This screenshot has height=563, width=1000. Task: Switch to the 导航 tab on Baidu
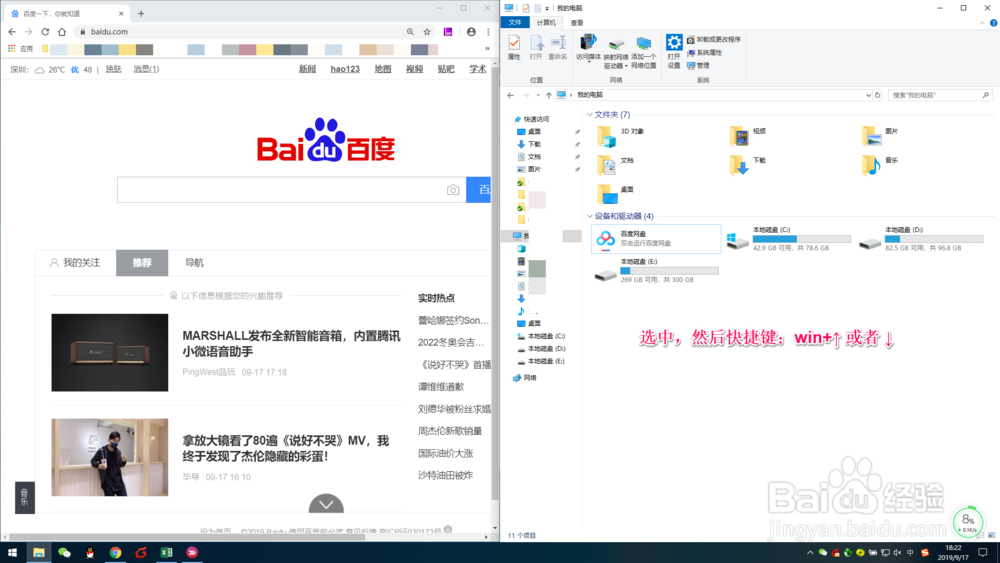click(x=194, y=263)
